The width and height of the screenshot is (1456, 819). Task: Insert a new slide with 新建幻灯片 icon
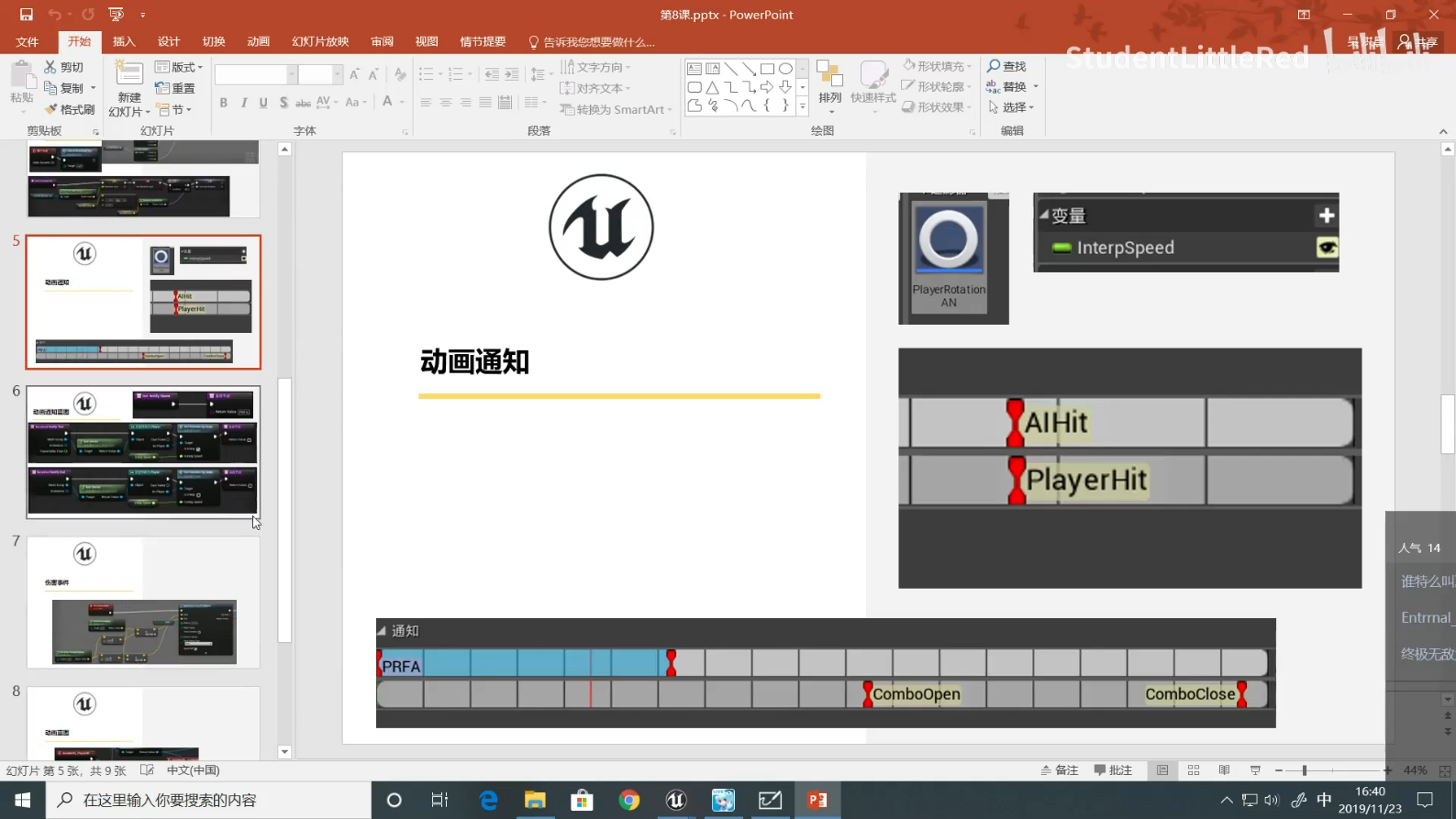point(129,74)
